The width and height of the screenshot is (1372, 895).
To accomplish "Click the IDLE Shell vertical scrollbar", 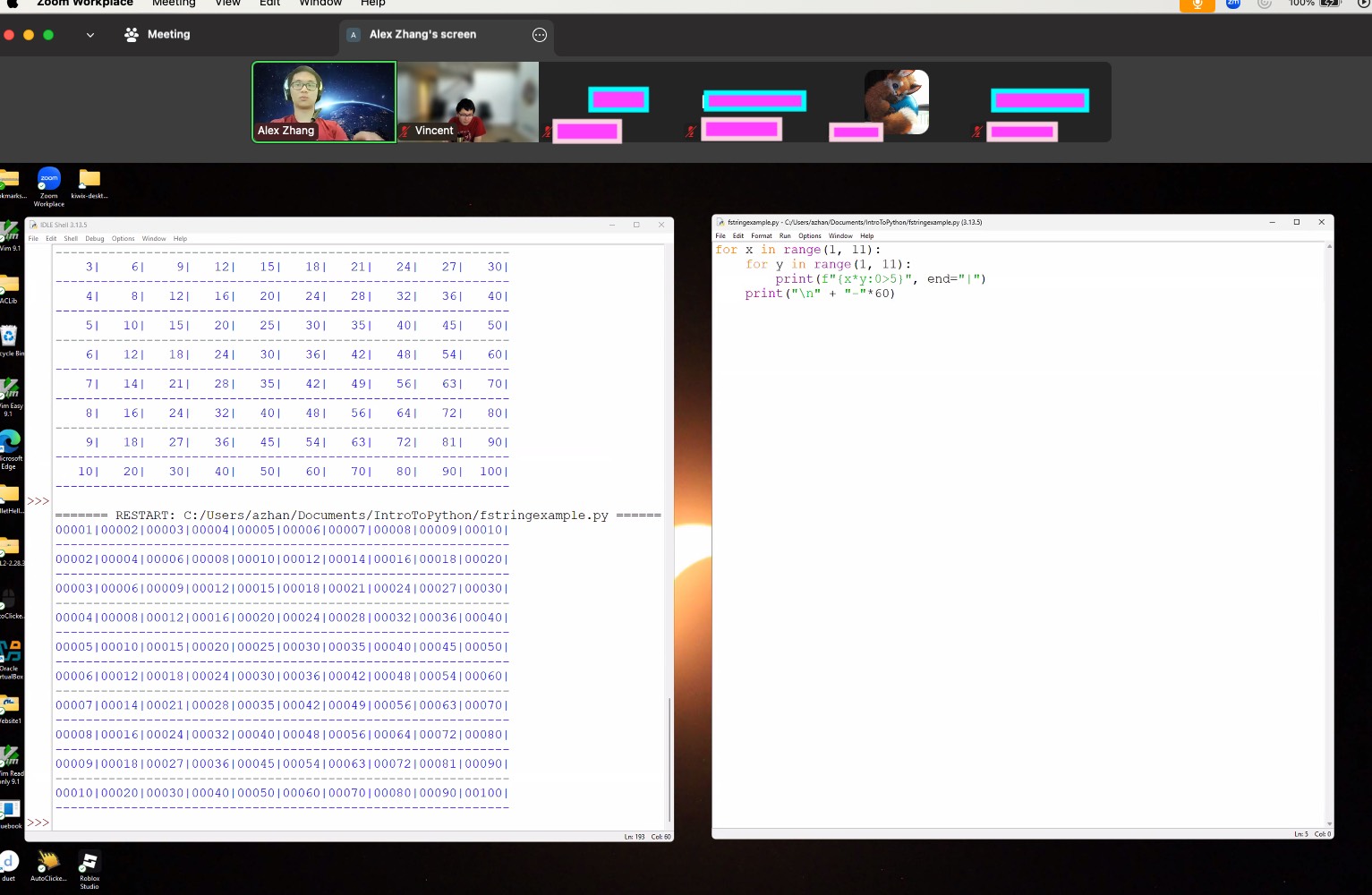I will [x=669, y=759].
